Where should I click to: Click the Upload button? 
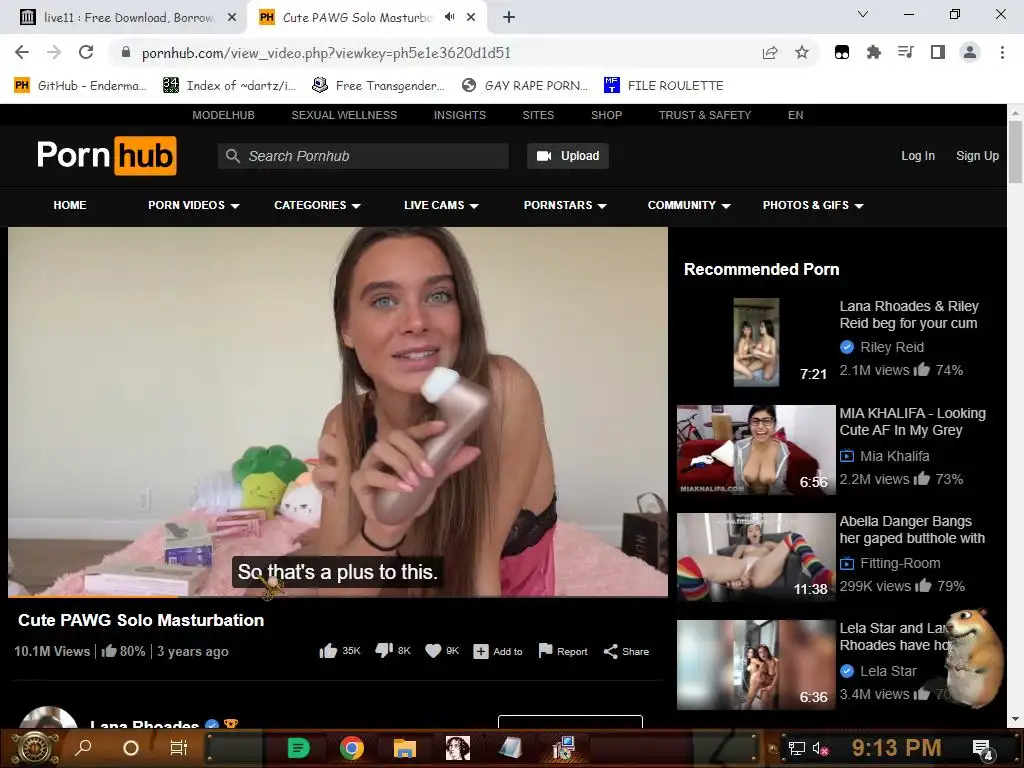click(x=568, y=156)
